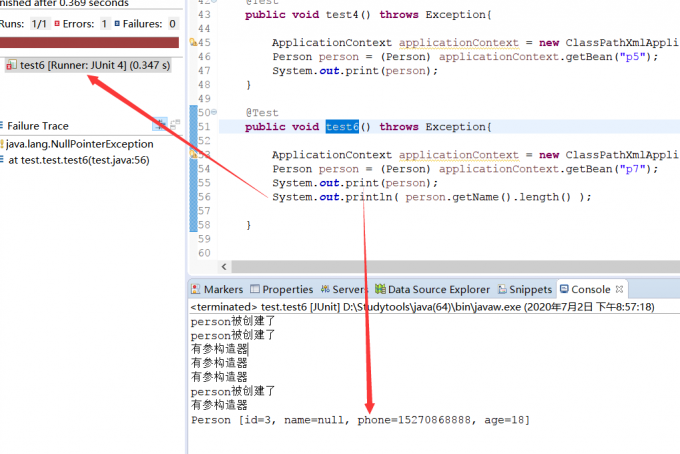Click the System.out.print(person) line 47
This screenshot has height=454, width=680.
(x=355, y=71)
